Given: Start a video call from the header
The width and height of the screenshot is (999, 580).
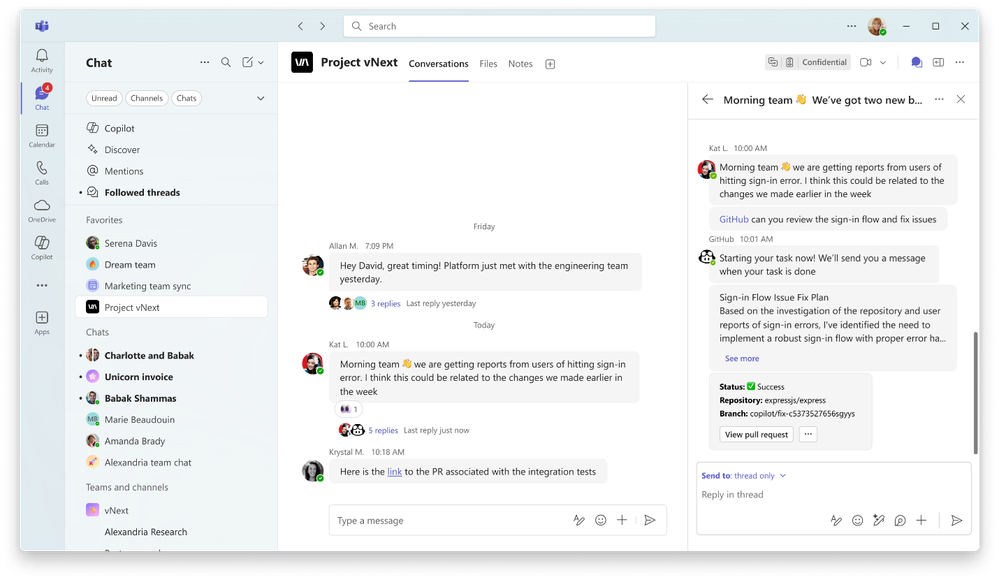Looking at the screenshot, I should (866, 62).
